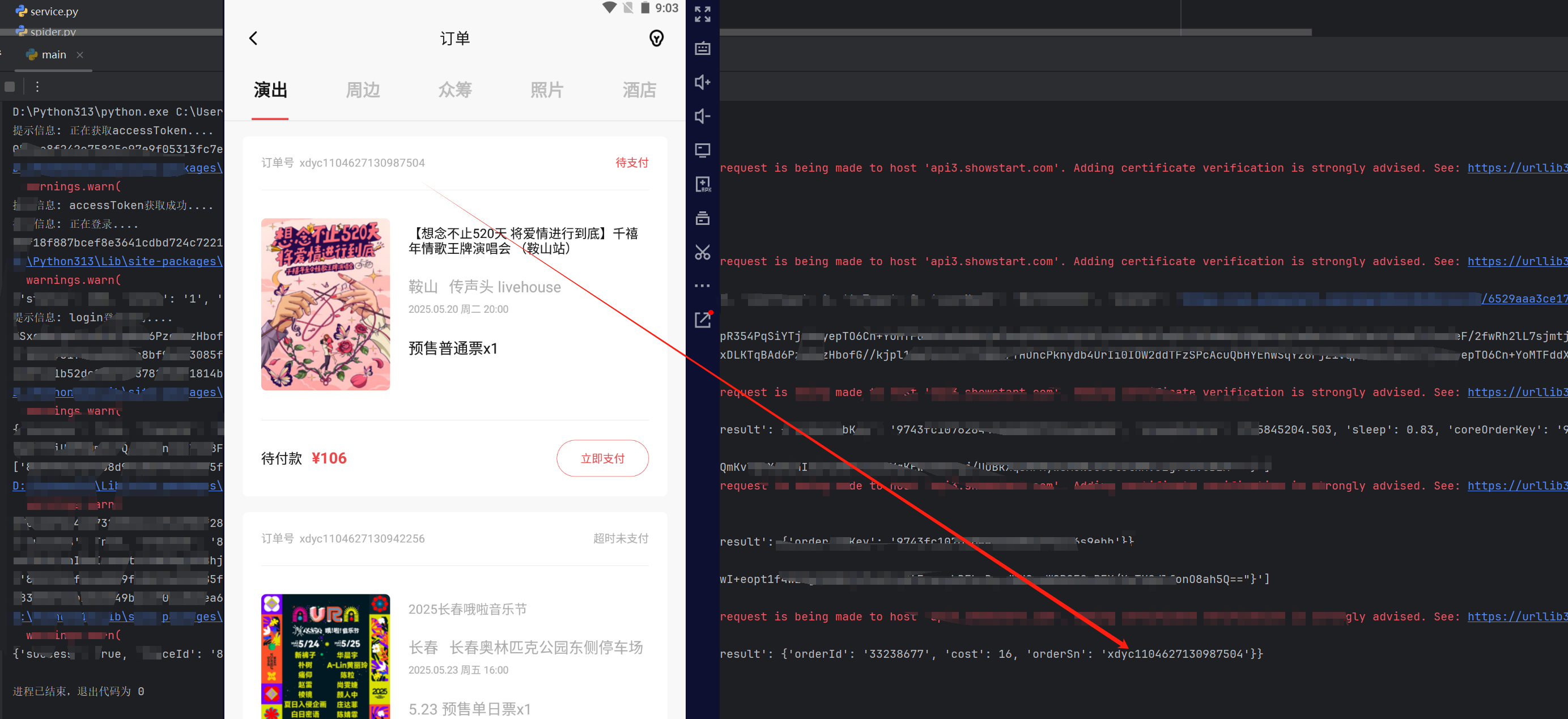This screenshot has width=1568, height=719.
Task: Close the main run tab
Action: pyautogui.click(x=80, y=55)
